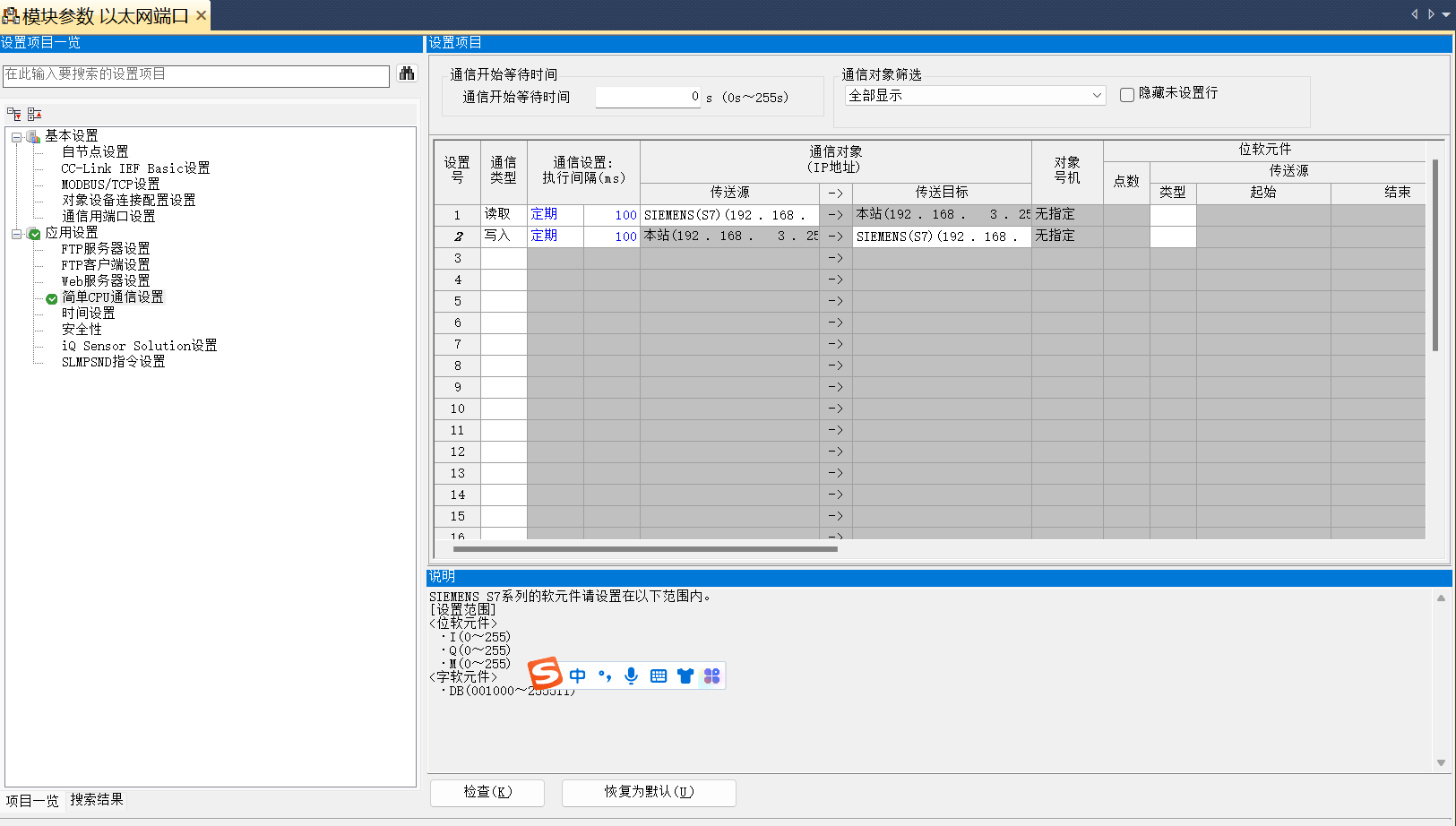Collapse the 基本设置 tree node

(x=16, y=137)
